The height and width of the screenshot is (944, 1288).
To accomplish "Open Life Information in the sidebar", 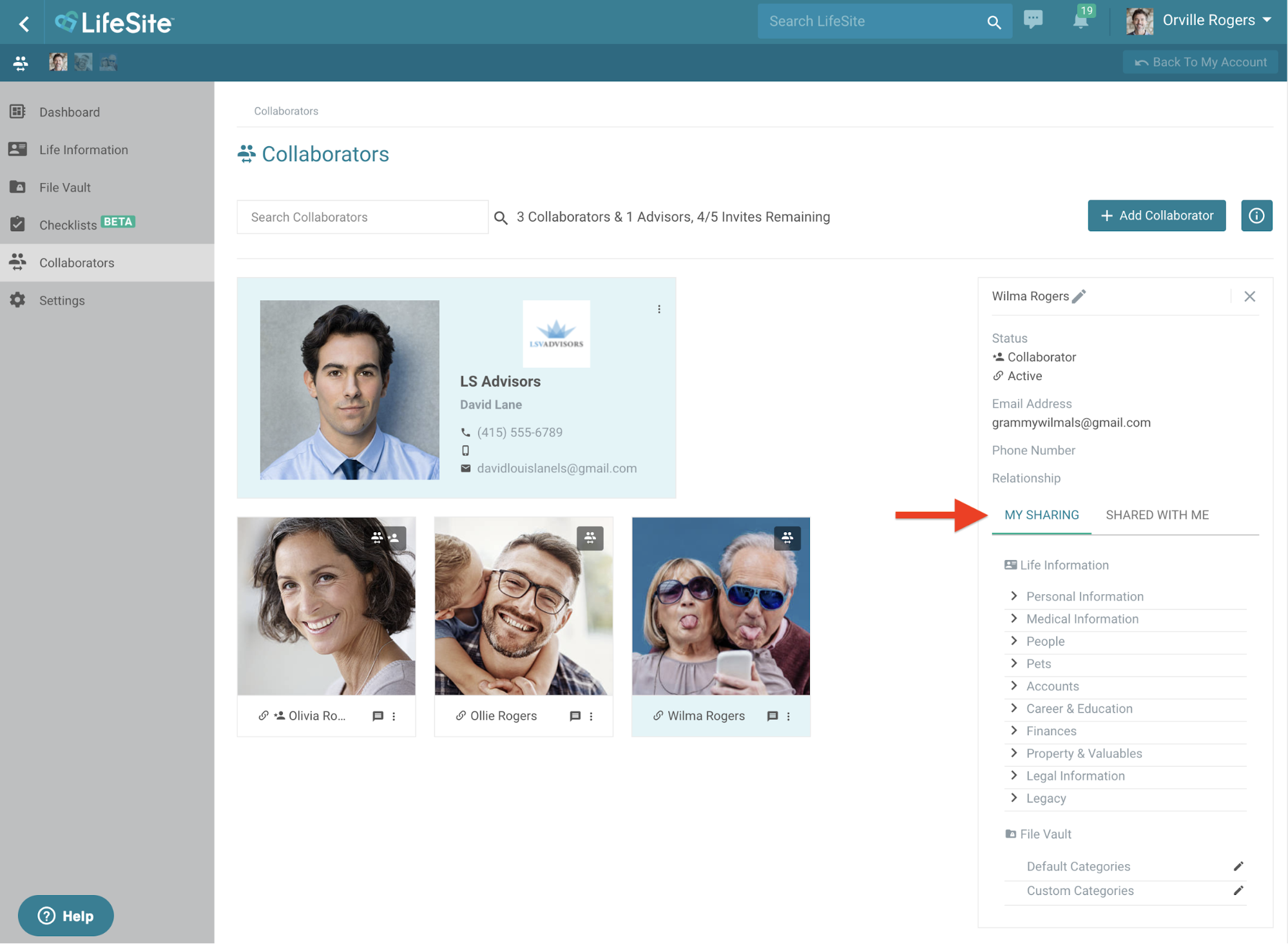I will tap(107, 149).
